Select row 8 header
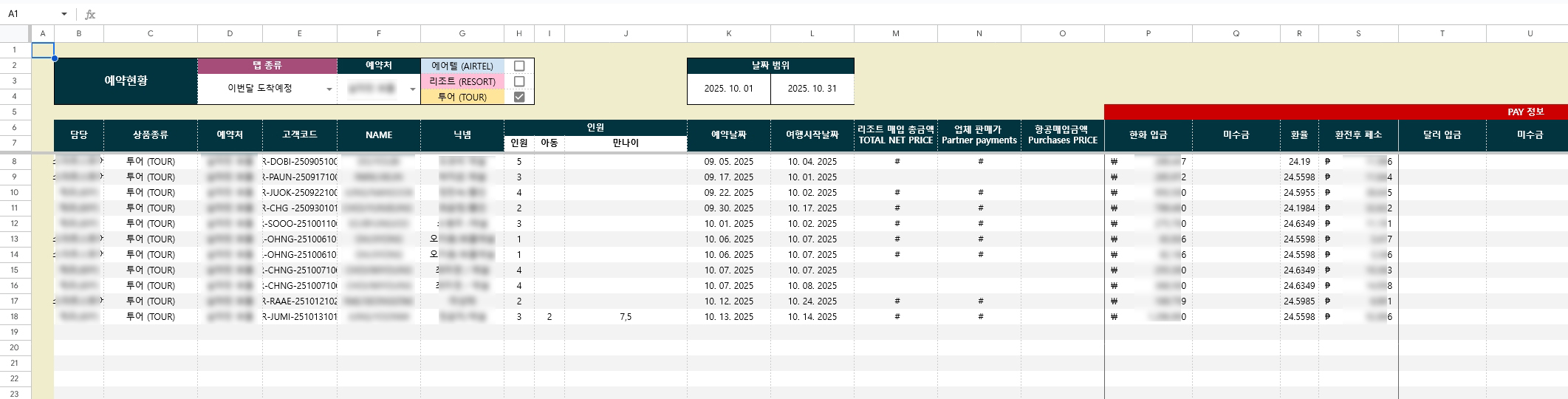The height and width of the screenshot is (399, 1568). coord(14,161)
